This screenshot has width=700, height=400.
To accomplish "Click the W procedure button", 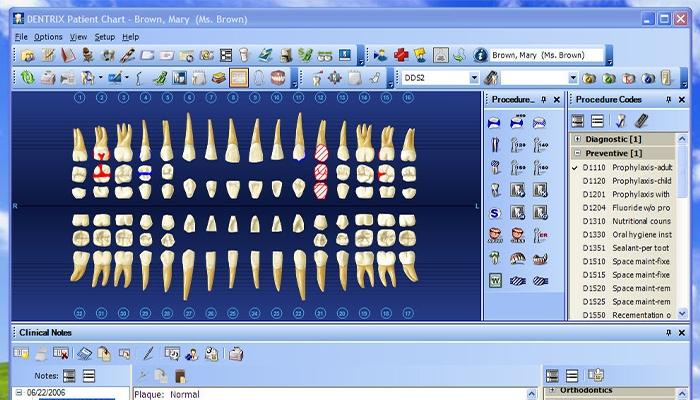I will [495, 280].
